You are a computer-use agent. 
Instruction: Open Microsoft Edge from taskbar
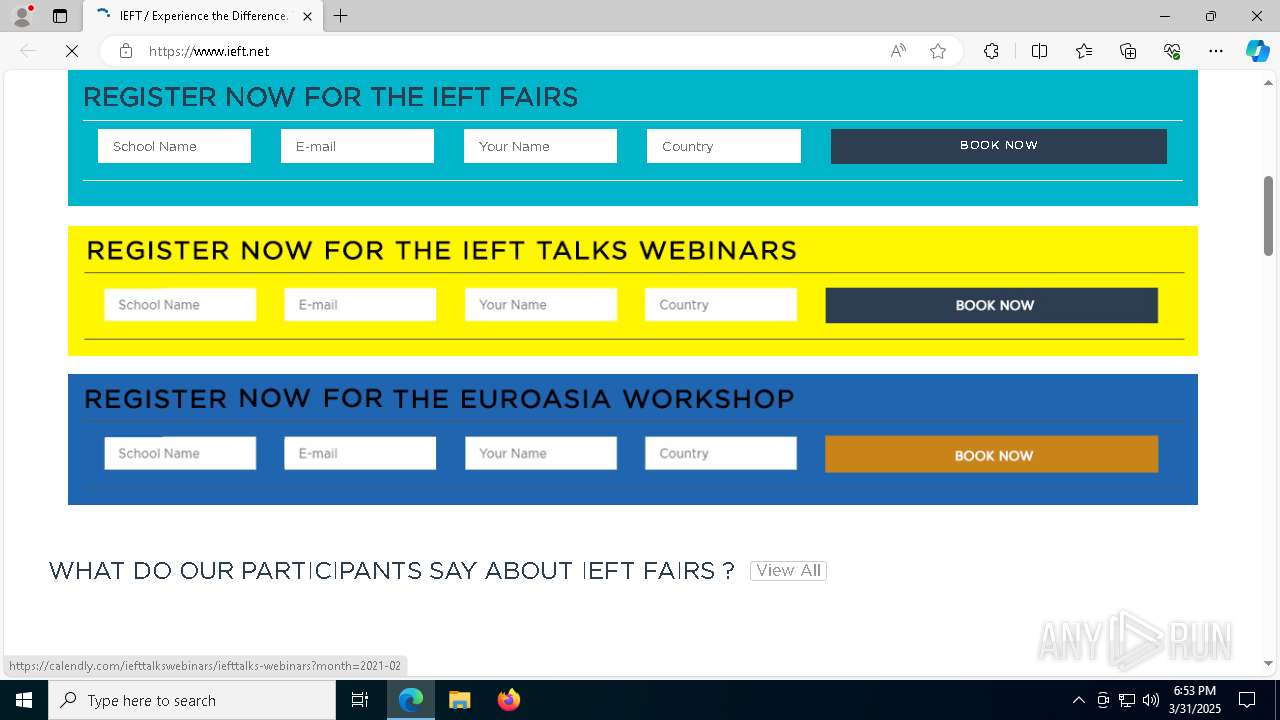click(x=411, y=700)
